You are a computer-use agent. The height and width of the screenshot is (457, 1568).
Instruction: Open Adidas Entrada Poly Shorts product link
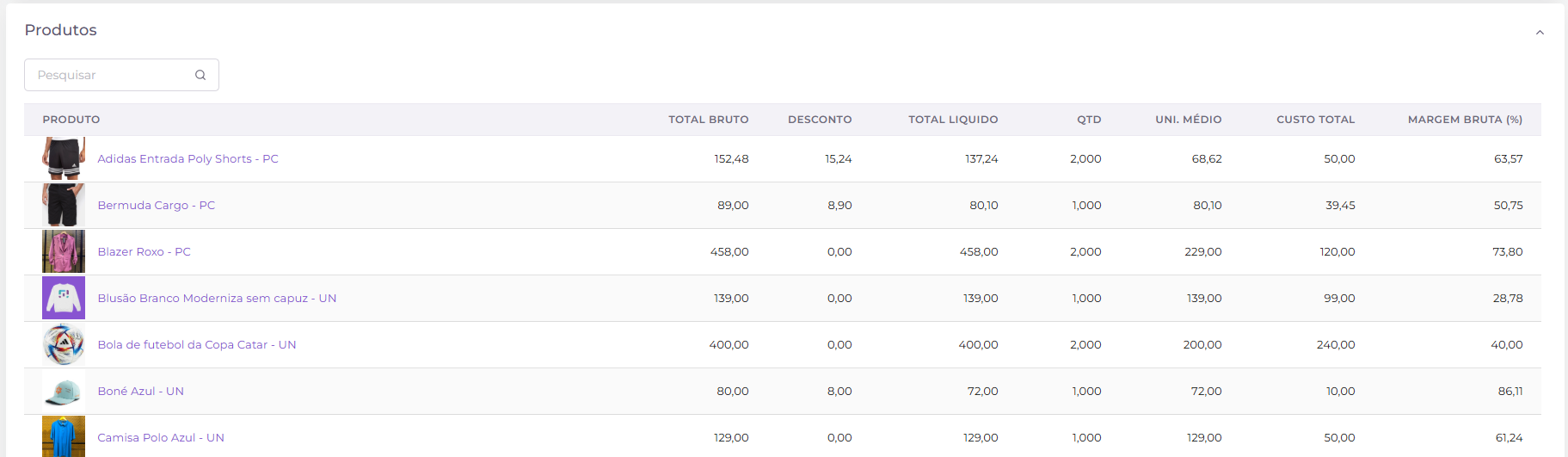click(188, 159)
